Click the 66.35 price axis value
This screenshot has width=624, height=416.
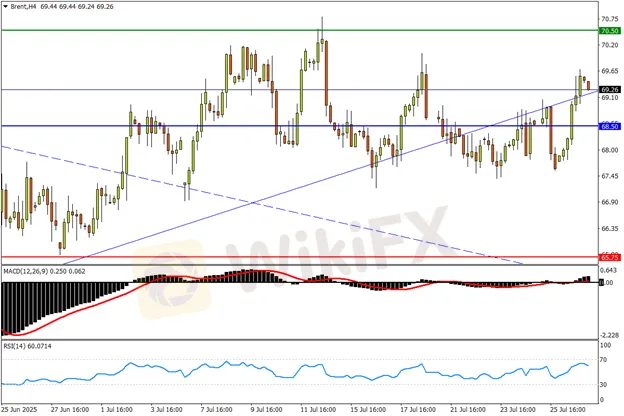610,229
